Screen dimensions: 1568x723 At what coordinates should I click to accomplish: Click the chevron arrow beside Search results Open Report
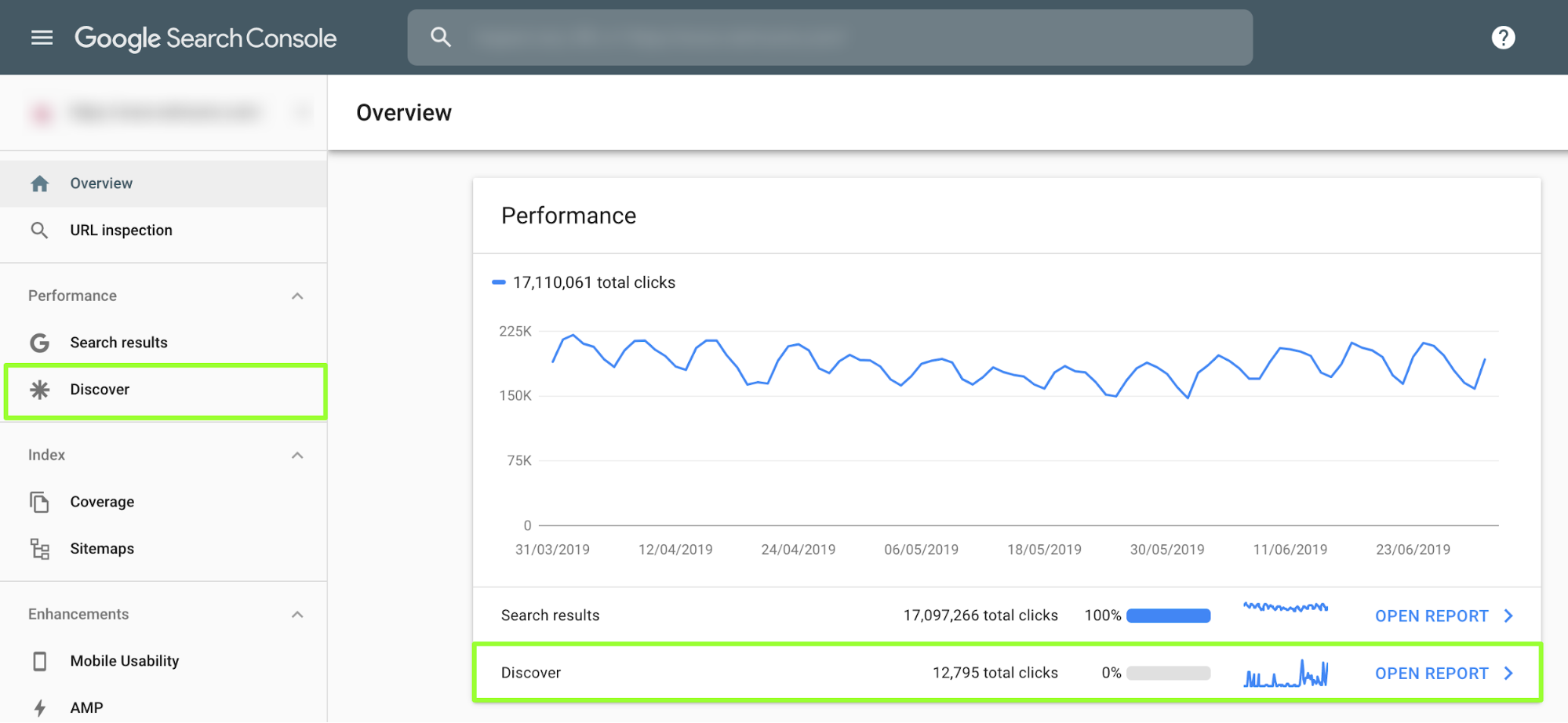1508,616
